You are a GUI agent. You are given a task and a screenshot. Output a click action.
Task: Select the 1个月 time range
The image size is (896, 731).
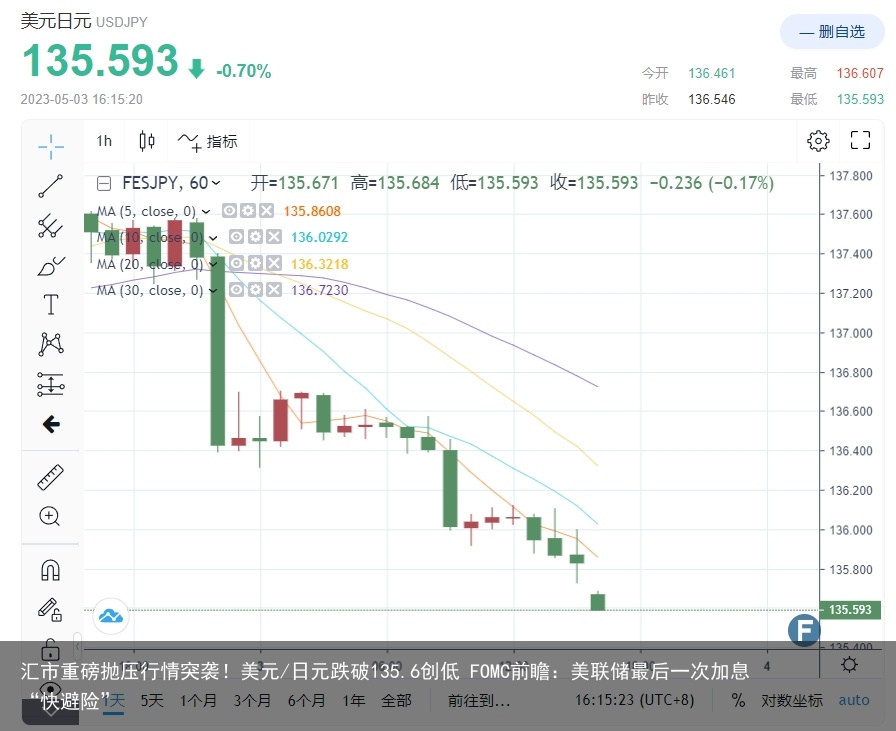[x=198, y=700]
